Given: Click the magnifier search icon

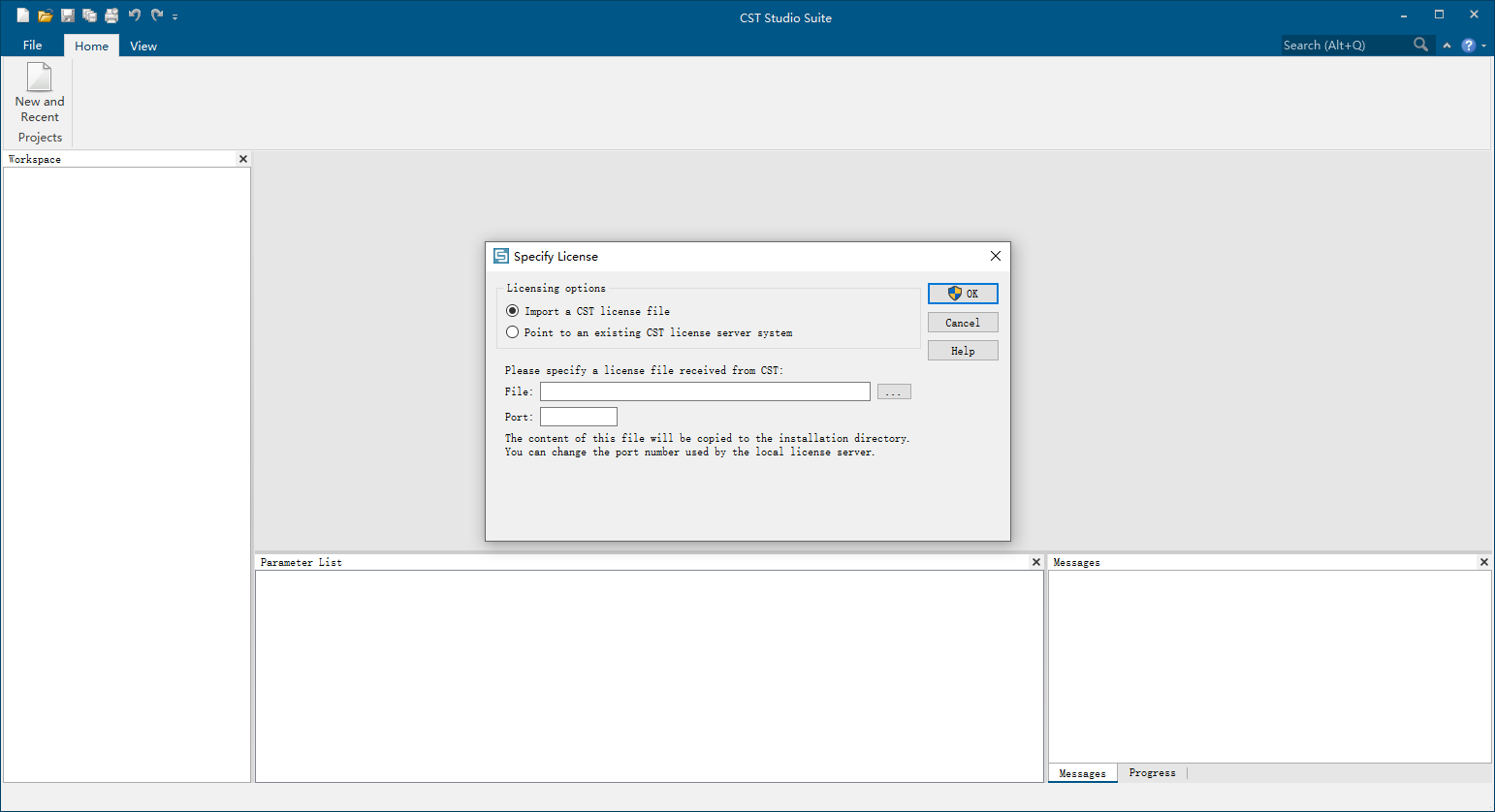Looking at the screenshot, I should point(1421,45).
